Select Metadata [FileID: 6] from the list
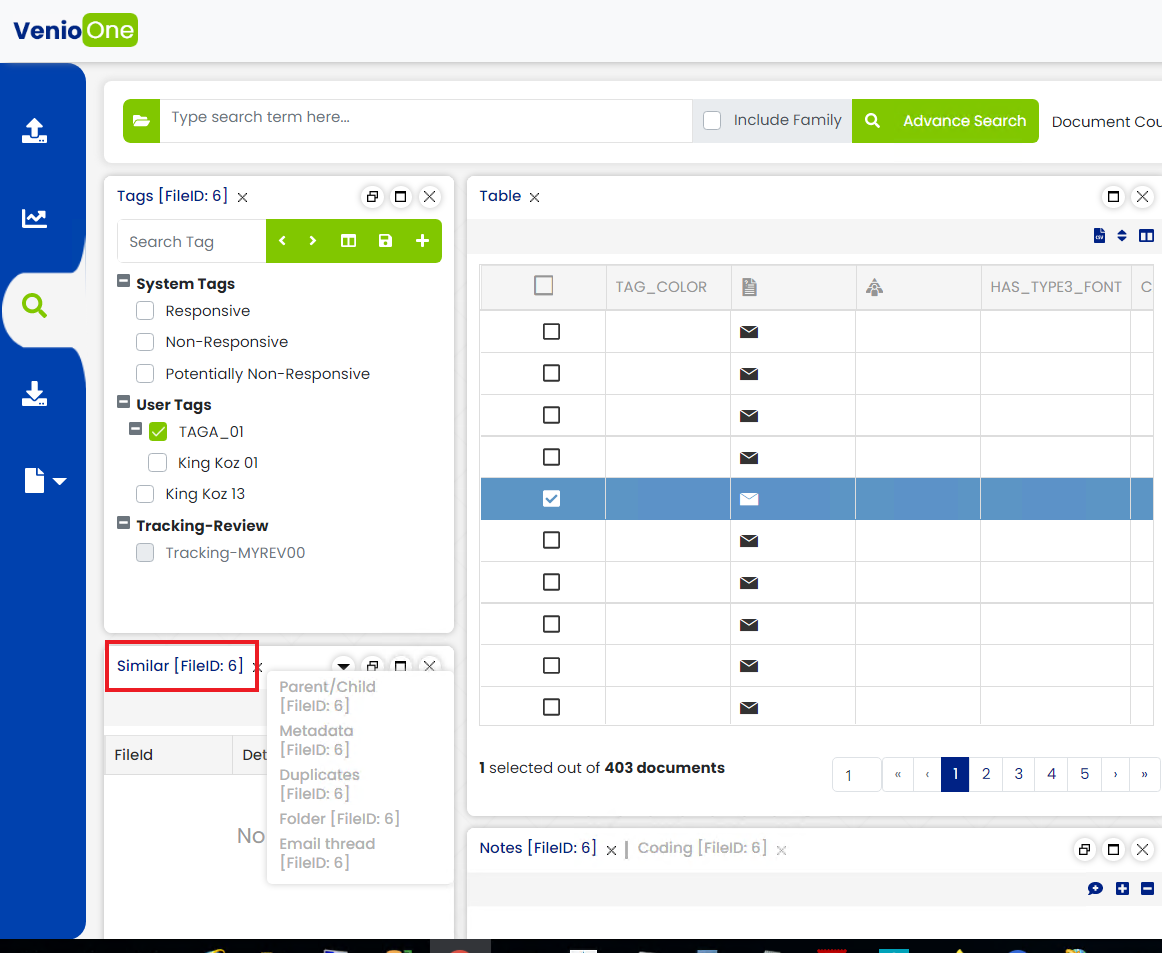 click(x=316, y=740)
